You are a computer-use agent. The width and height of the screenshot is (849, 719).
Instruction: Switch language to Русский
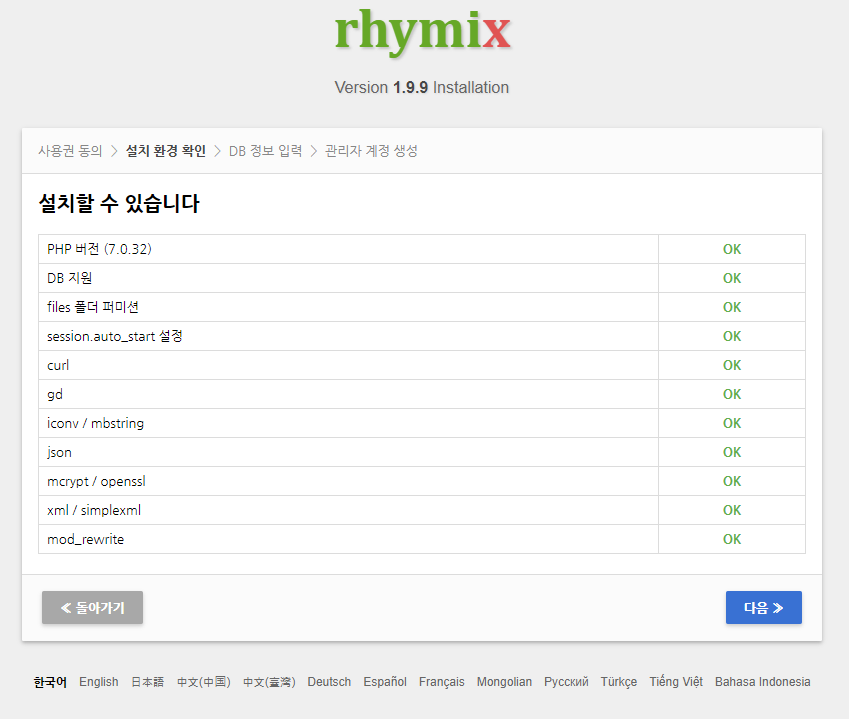click(566, 682)
